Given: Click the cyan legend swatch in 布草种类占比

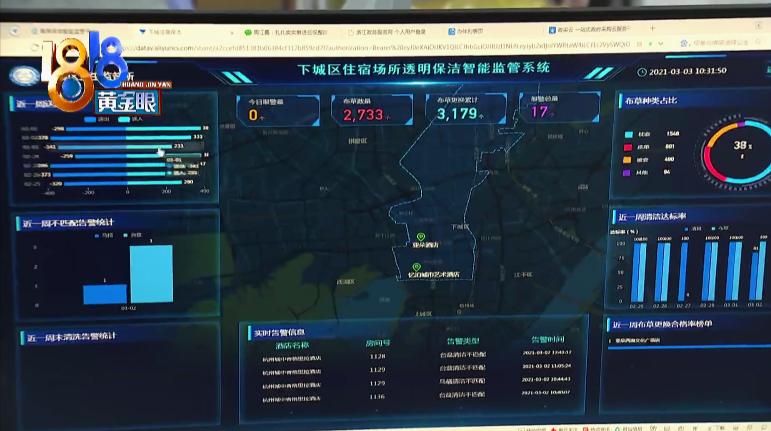Looking at the screenshot, I should pos(628,135).
